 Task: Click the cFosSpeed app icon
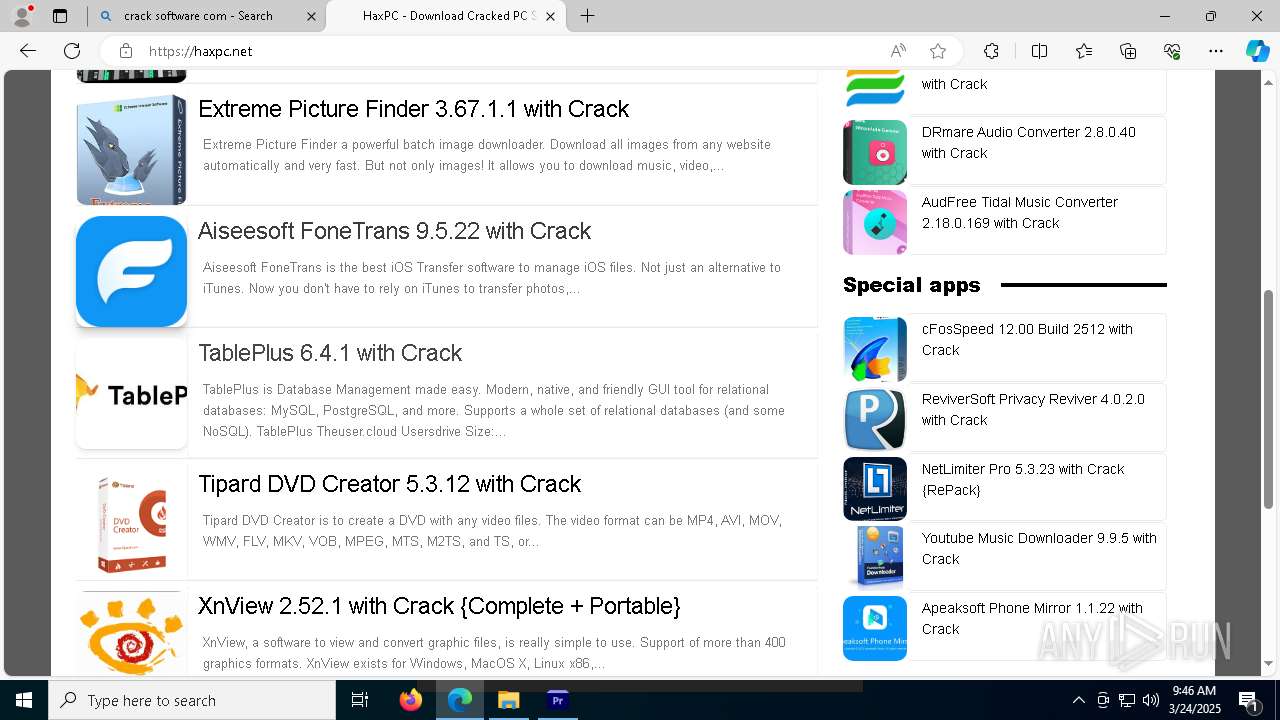click(x=875, y=349)
